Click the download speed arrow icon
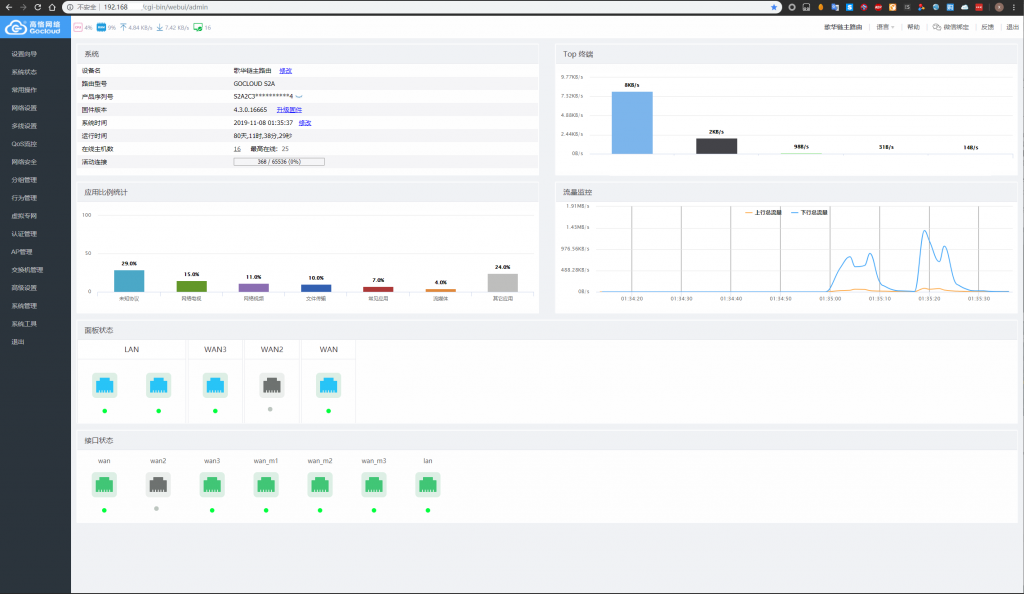The height and width of the screenshot is (594, 1024). [x=159, y=27]
